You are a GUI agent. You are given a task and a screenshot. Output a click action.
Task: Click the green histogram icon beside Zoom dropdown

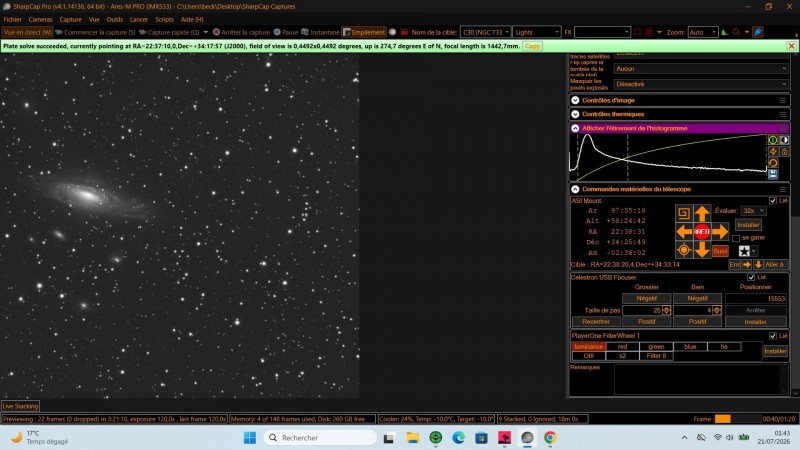[x=724, y=32]
